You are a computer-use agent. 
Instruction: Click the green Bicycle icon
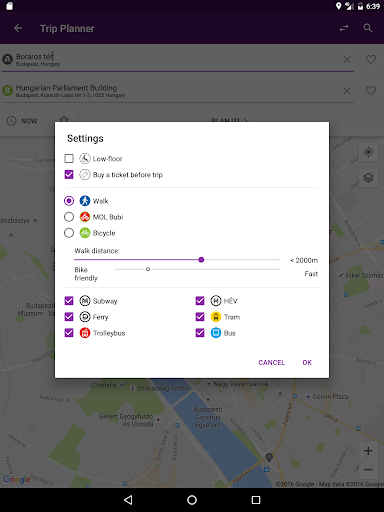tap(85, 233)
